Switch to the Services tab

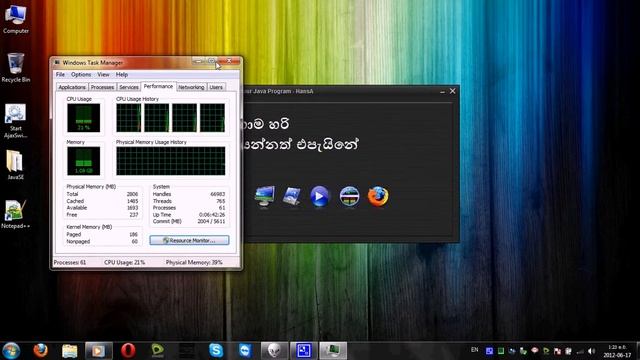click(129, 87)
